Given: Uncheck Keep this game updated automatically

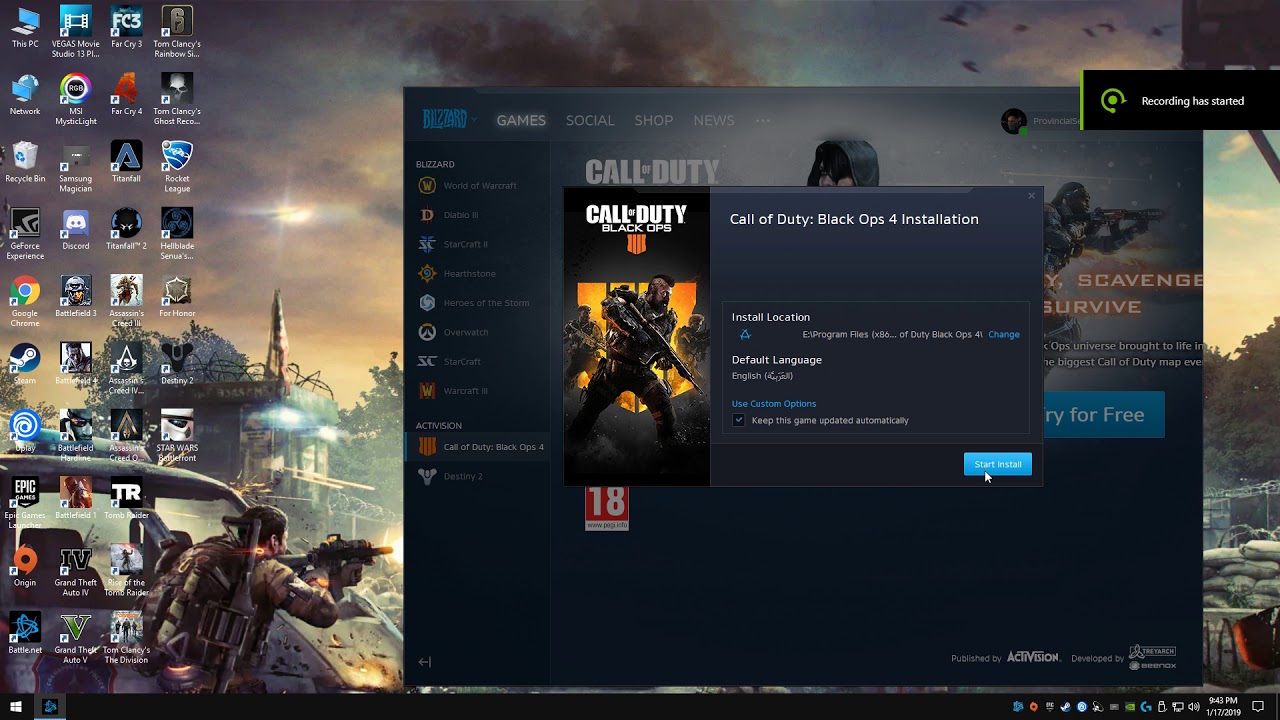Looking at the screenshot, I should [x=739, y=421].
